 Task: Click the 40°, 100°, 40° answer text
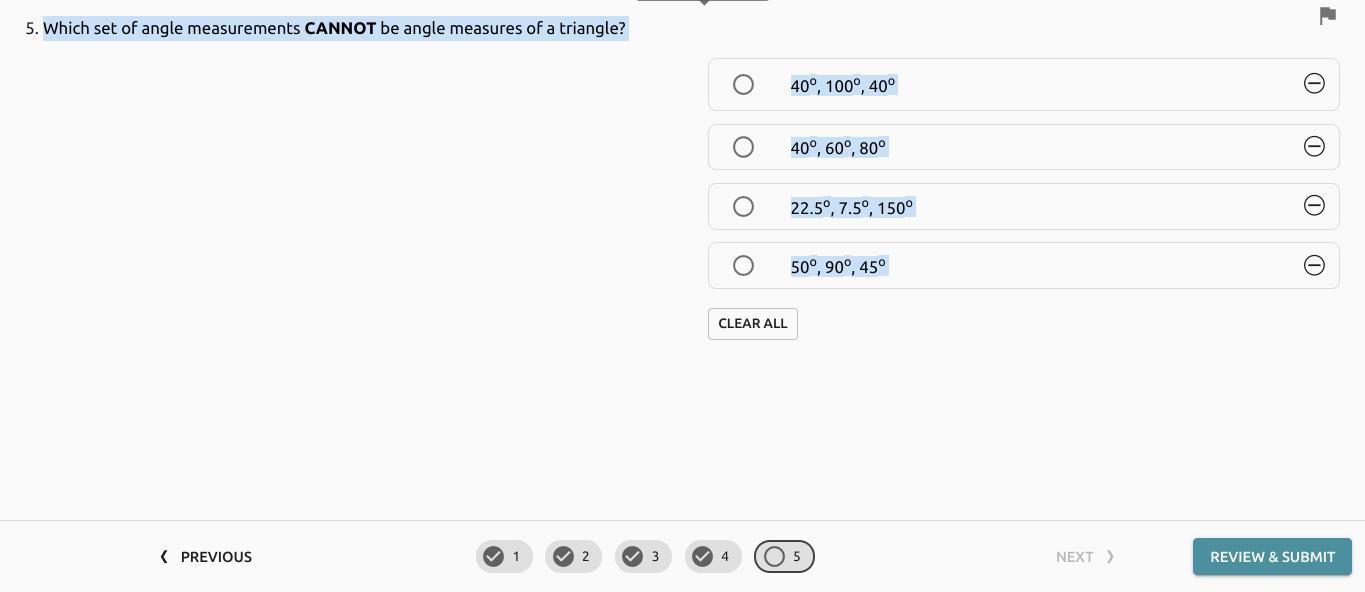[x=843, y=86]
